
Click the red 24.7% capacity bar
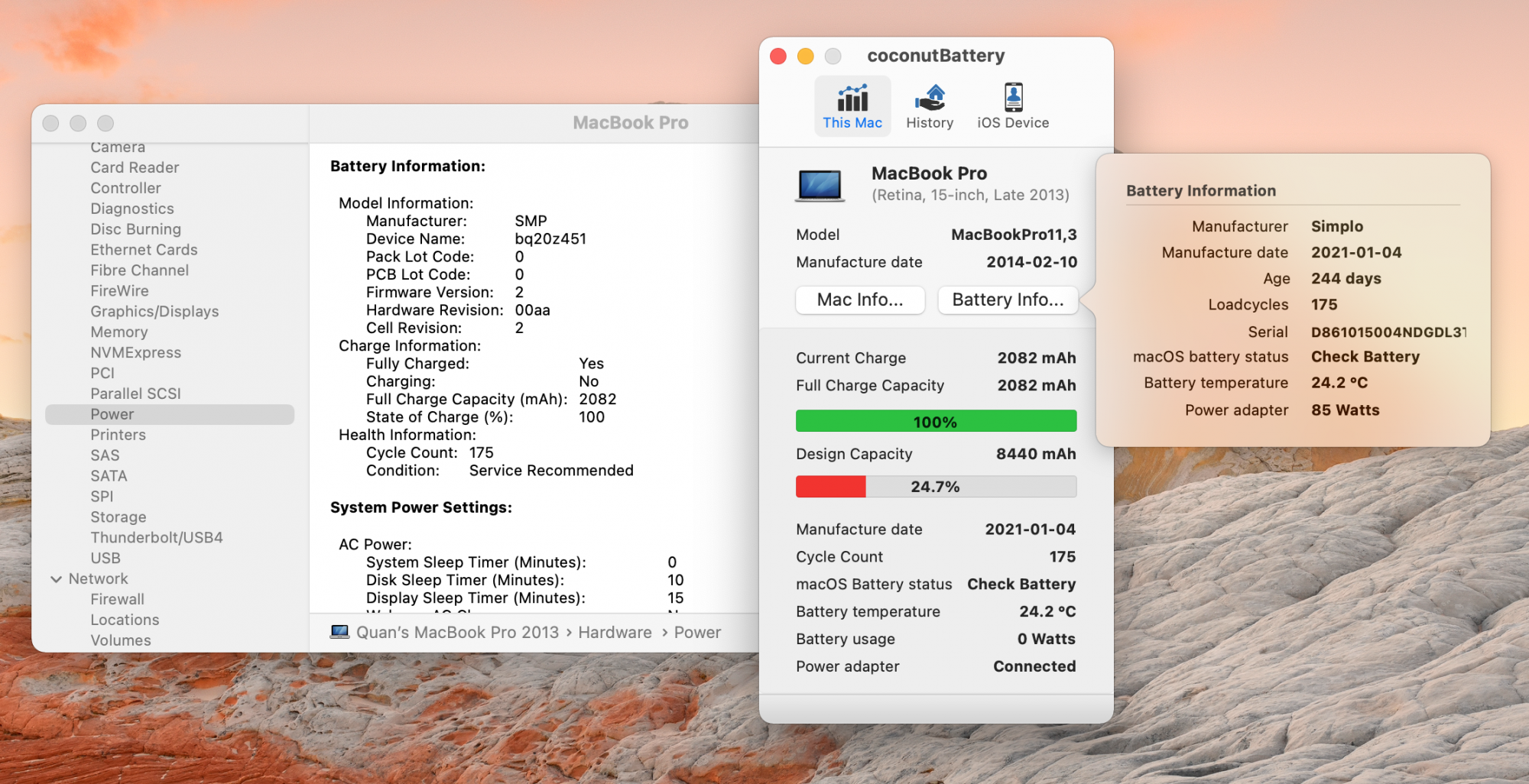pos(936,486)
